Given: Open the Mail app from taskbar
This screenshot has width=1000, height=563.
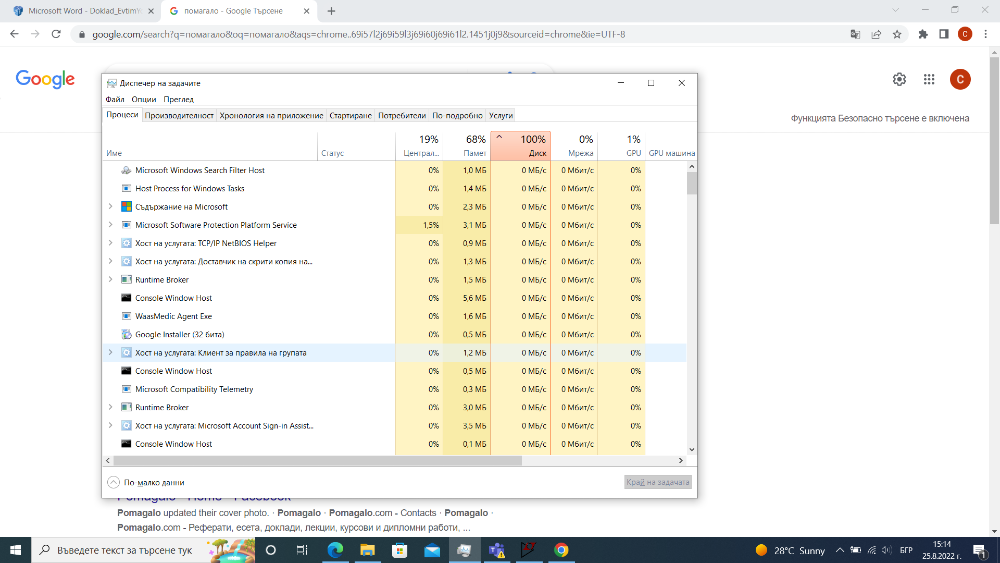Looking at the screenshot, I should click(432, 550).
